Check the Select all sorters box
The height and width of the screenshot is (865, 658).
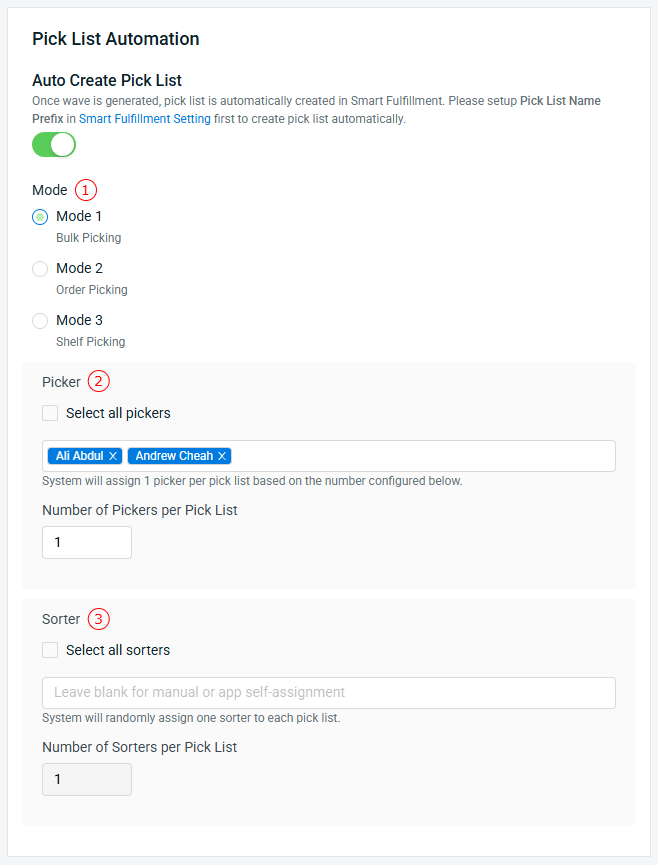click(x=50, y=650)
